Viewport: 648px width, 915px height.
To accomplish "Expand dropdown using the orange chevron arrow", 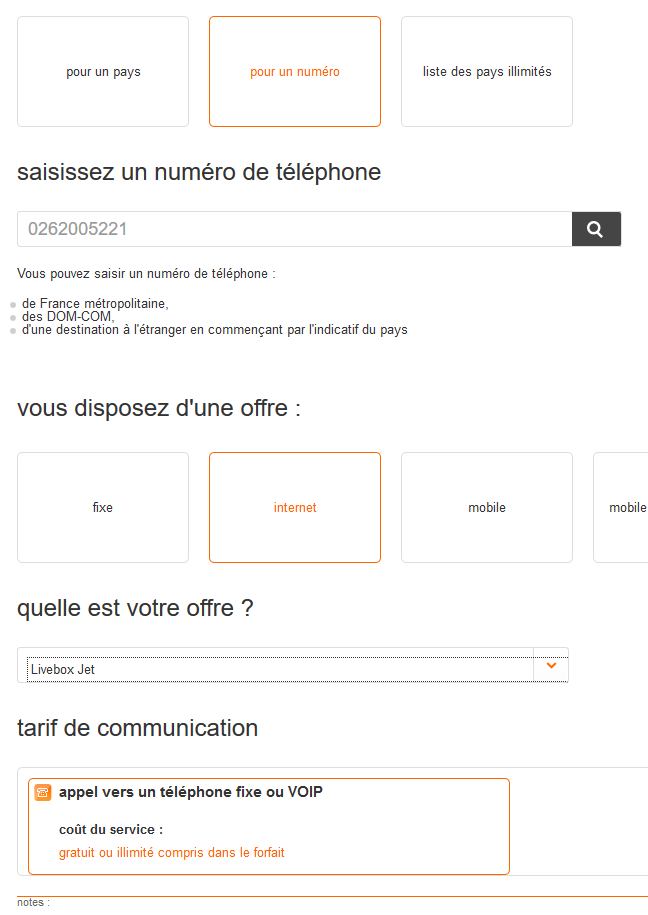I will point(551,666).
